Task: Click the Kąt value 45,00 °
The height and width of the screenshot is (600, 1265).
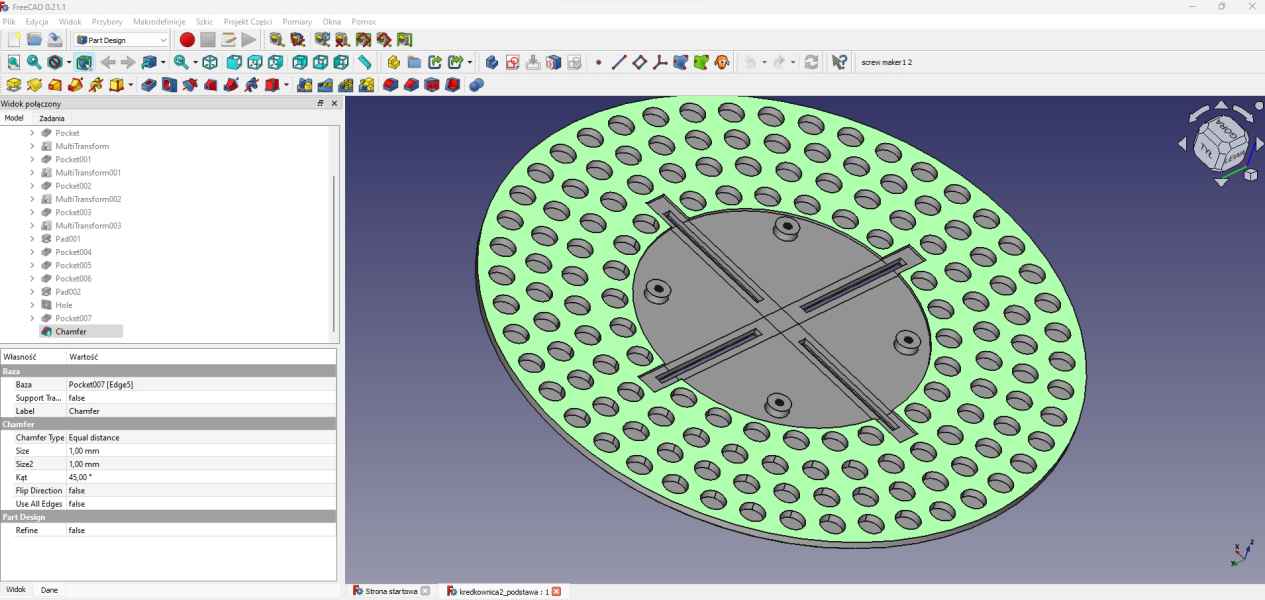Action: [x=200, y=477]
